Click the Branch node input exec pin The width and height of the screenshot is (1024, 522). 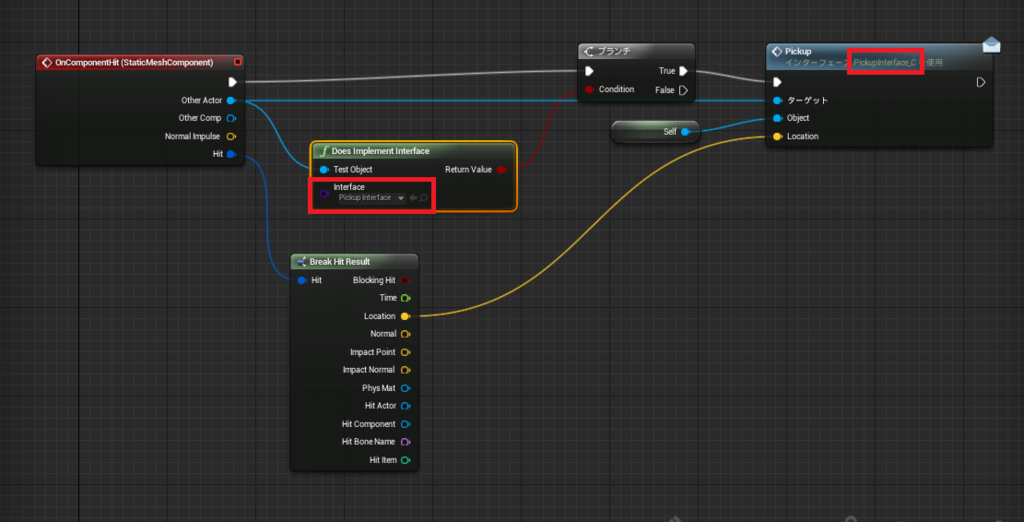(x=589, y=71)
